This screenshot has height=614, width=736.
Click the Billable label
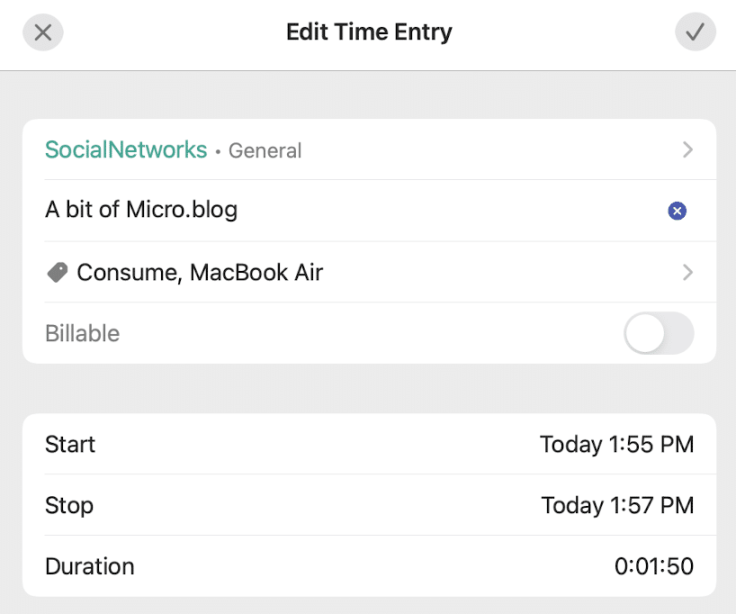(x=82, y=333)
